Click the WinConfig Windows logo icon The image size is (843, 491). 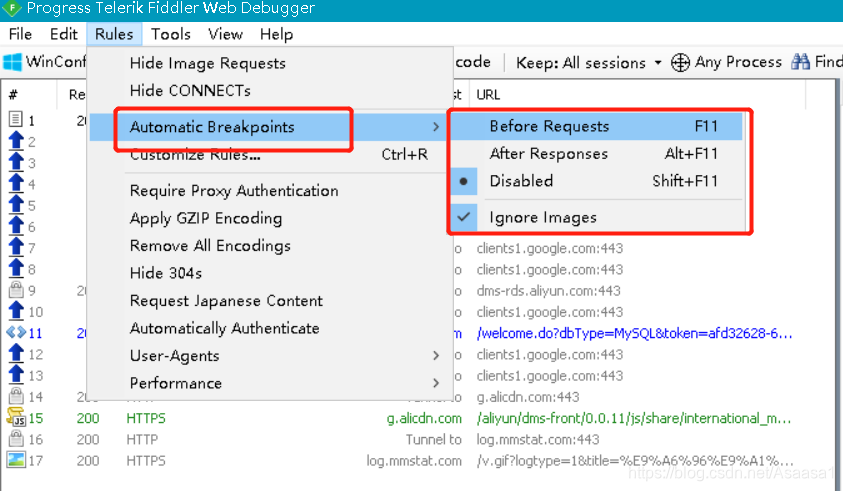12,62
